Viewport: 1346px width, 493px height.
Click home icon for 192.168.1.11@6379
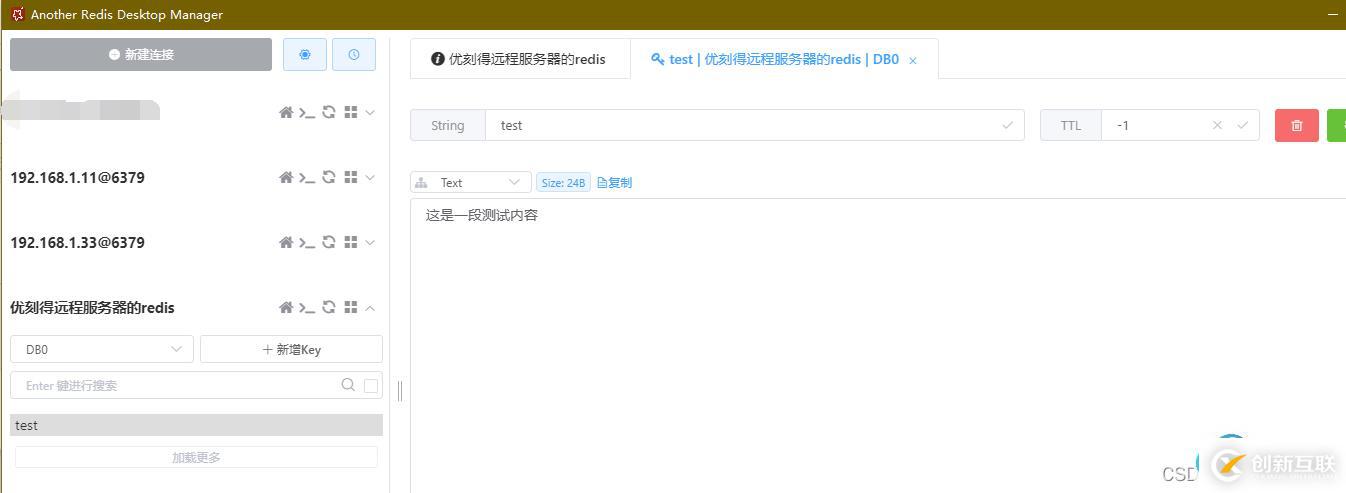pos(286,177)
